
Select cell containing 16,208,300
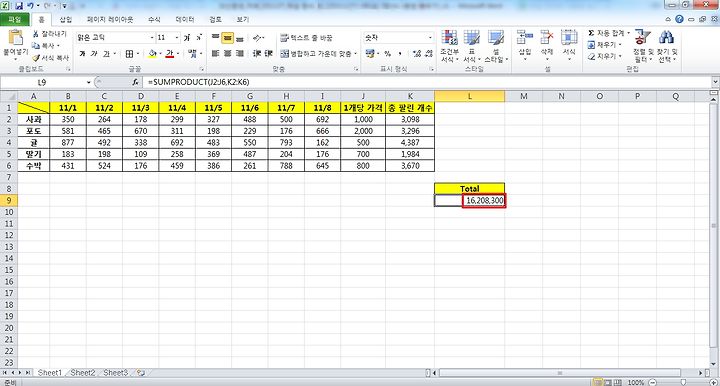tap(470, 201)
